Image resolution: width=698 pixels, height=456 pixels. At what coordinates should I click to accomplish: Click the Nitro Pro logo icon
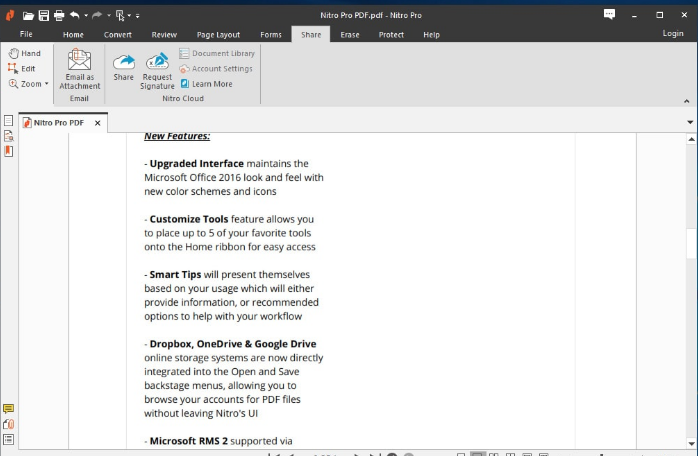[10, 16]
